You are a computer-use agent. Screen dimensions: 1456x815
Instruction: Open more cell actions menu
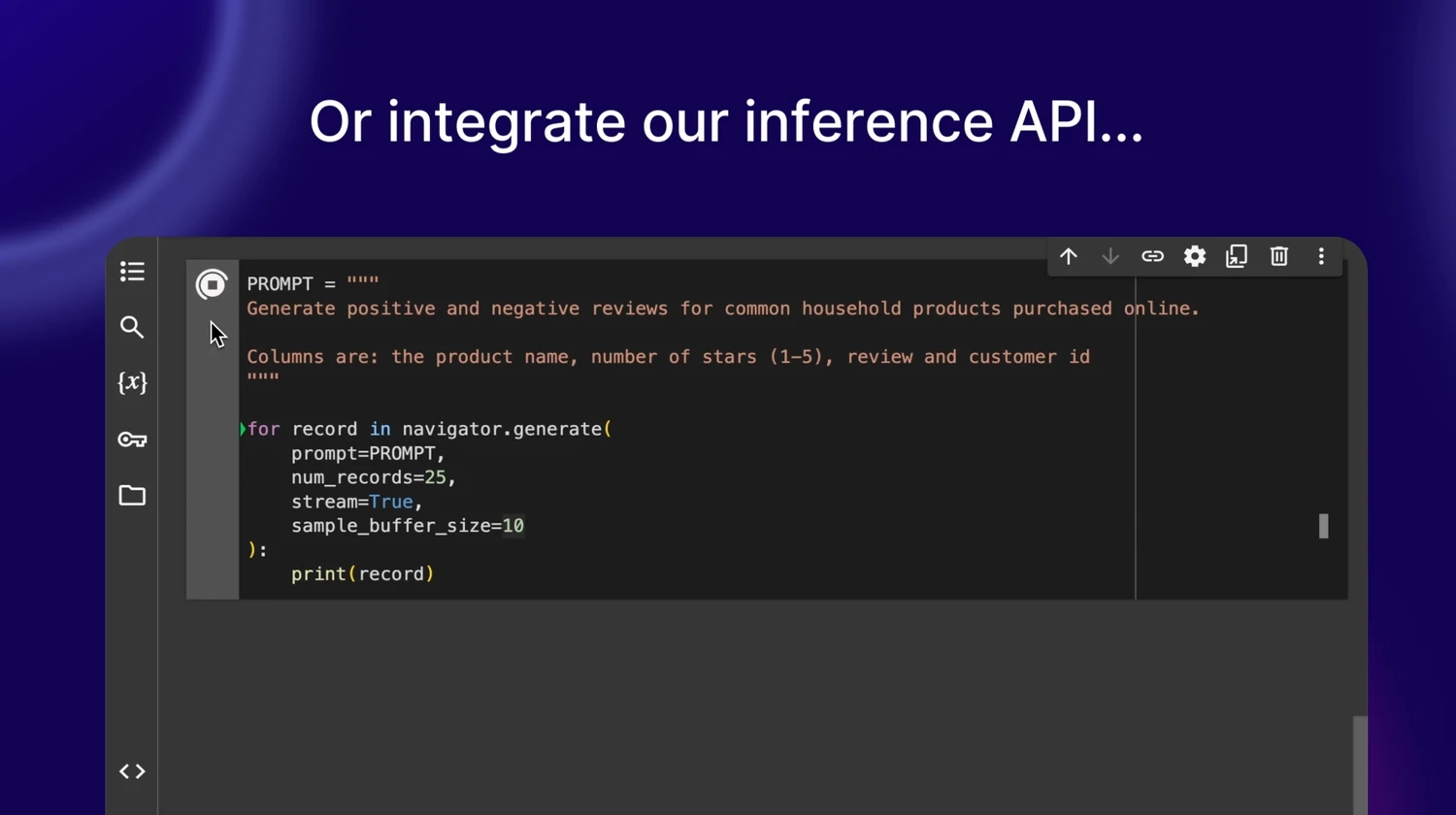[1321, 256]
